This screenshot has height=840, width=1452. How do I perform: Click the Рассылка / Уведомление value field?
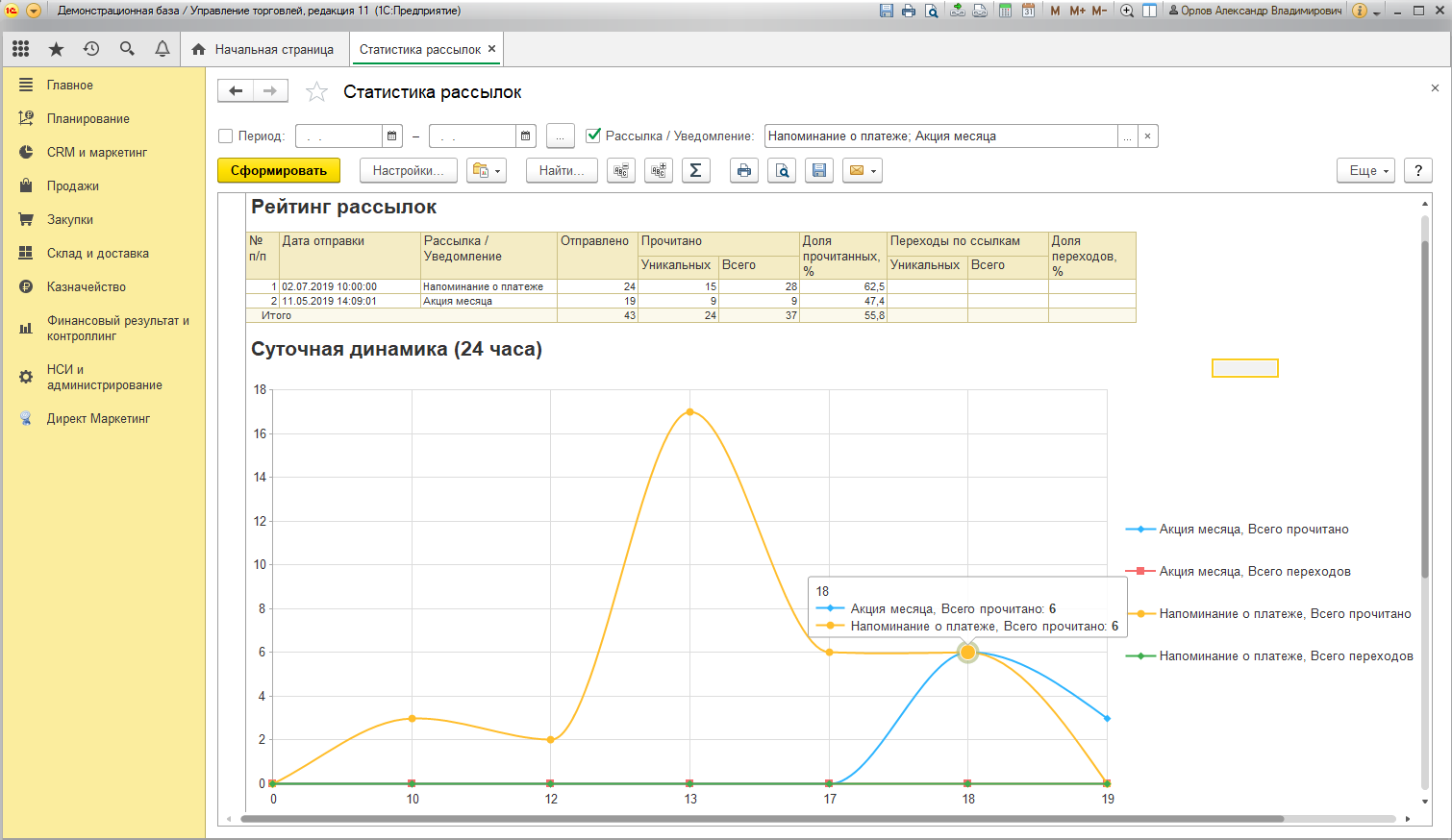(941, 136)
